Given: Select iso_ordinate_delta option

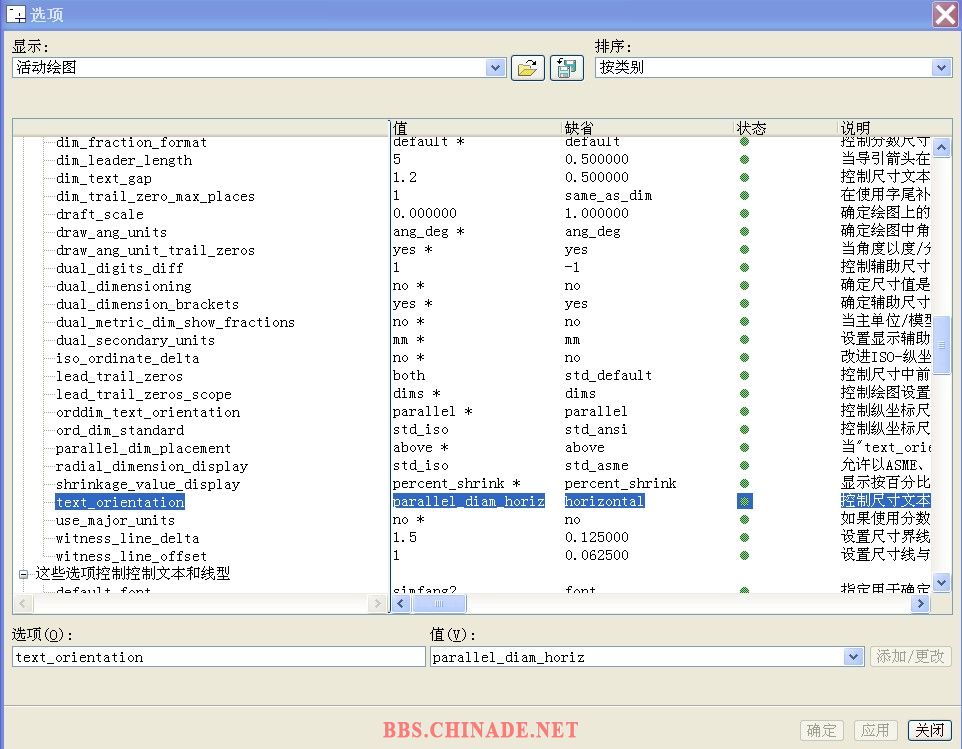Looking at the screenshot, I should point(128,358).
